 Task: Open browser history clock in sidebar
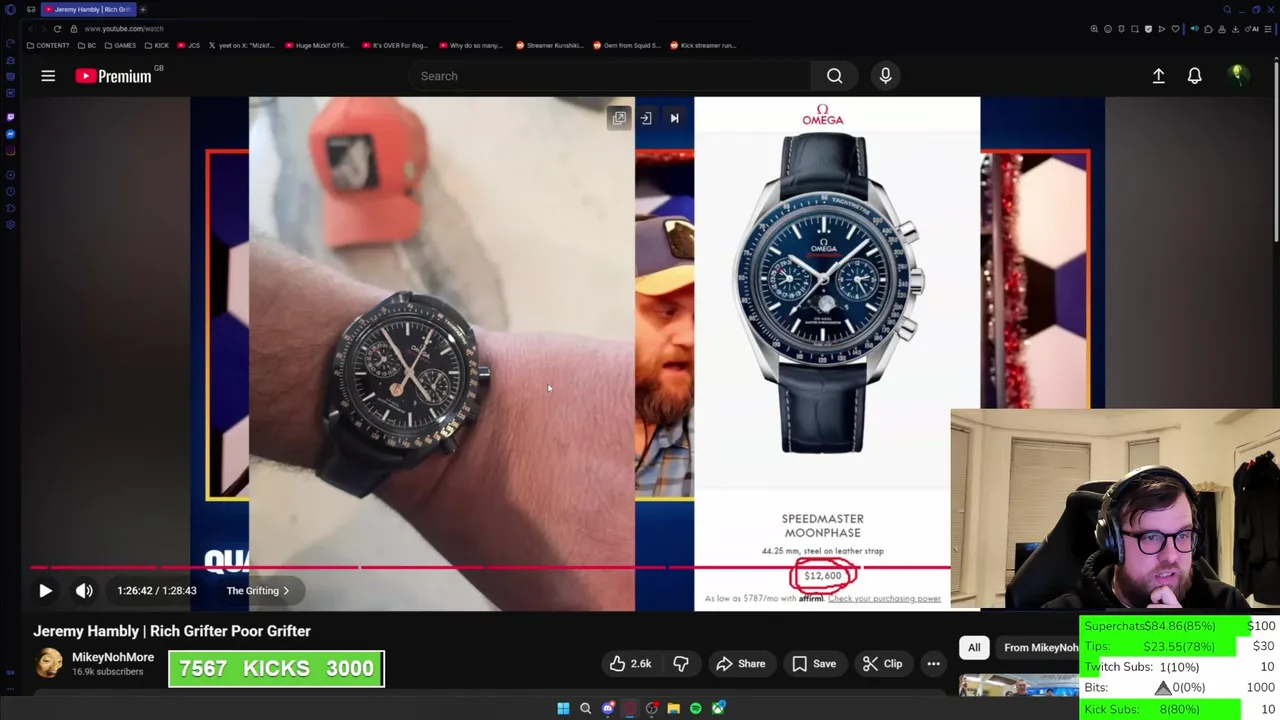coord(10,191)
